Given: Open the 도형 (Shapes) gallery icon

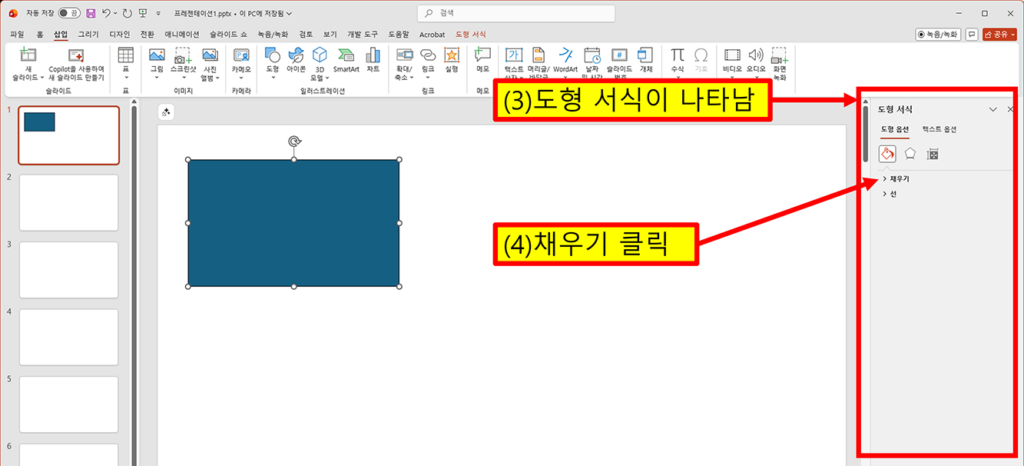Looking at the screenshot, I should point(272,55).
